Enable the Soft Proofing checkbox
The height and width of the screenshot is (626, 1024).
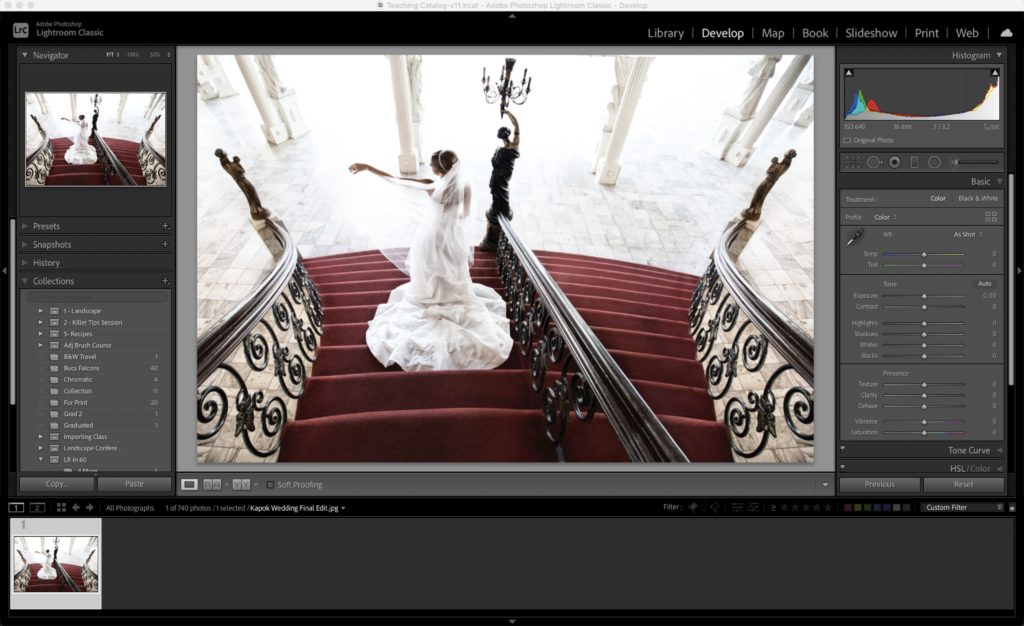270,485
